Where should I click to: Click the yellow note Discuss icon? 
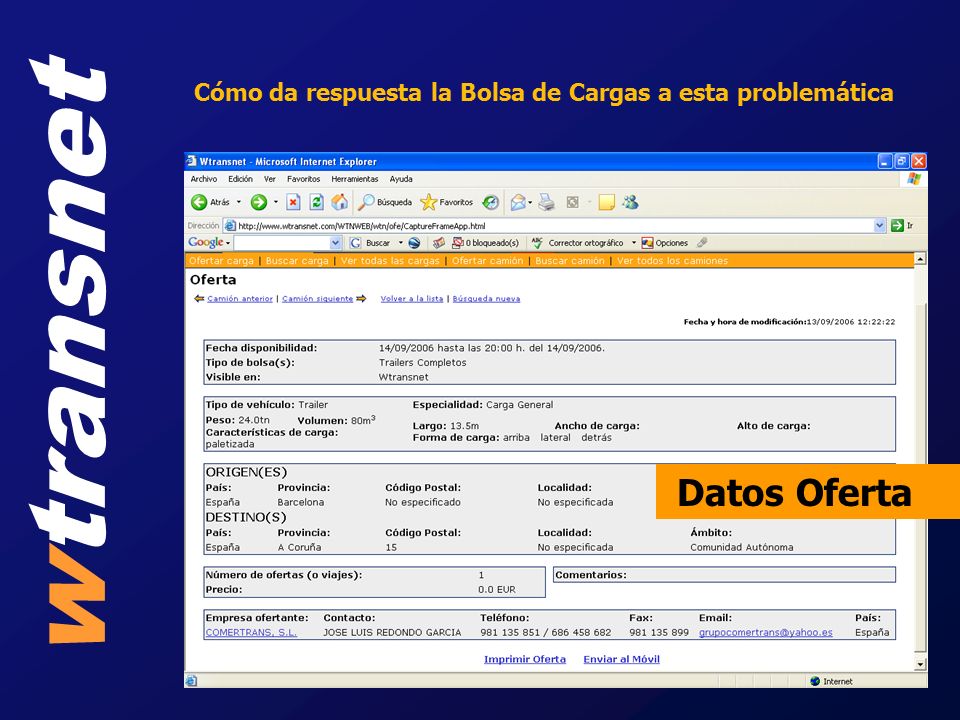(606, 202)
